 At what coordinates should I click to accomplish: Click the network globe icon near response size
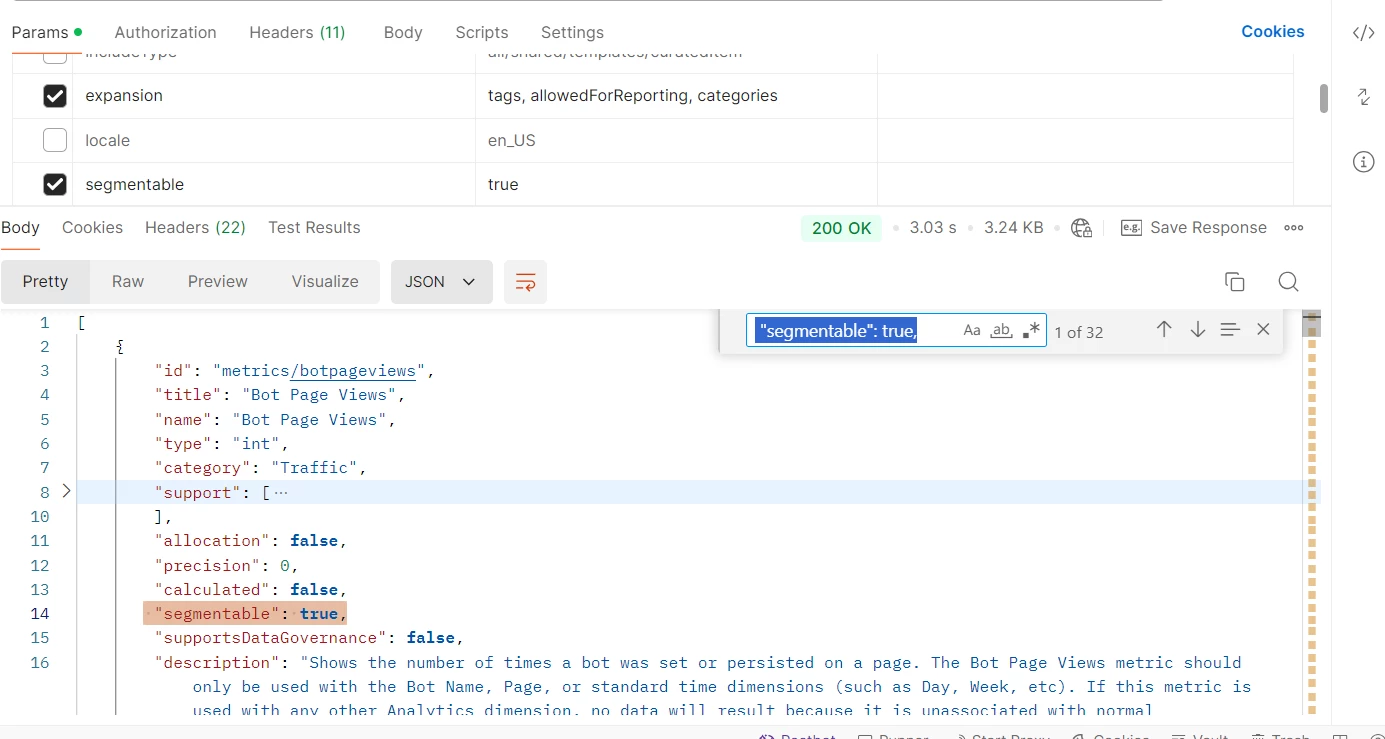(1081, 228)
